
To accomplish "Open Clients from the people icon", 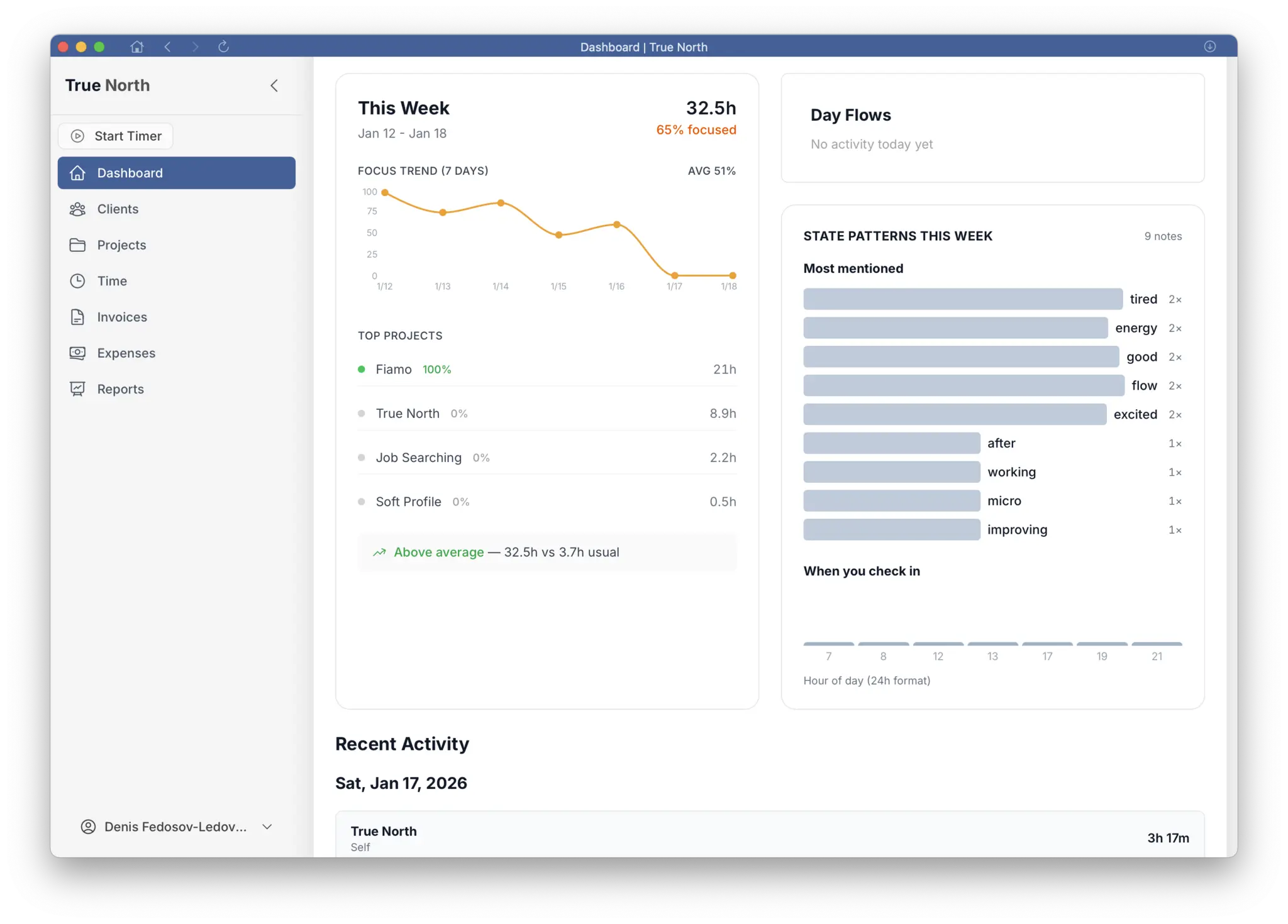I will tap(77, 209).
